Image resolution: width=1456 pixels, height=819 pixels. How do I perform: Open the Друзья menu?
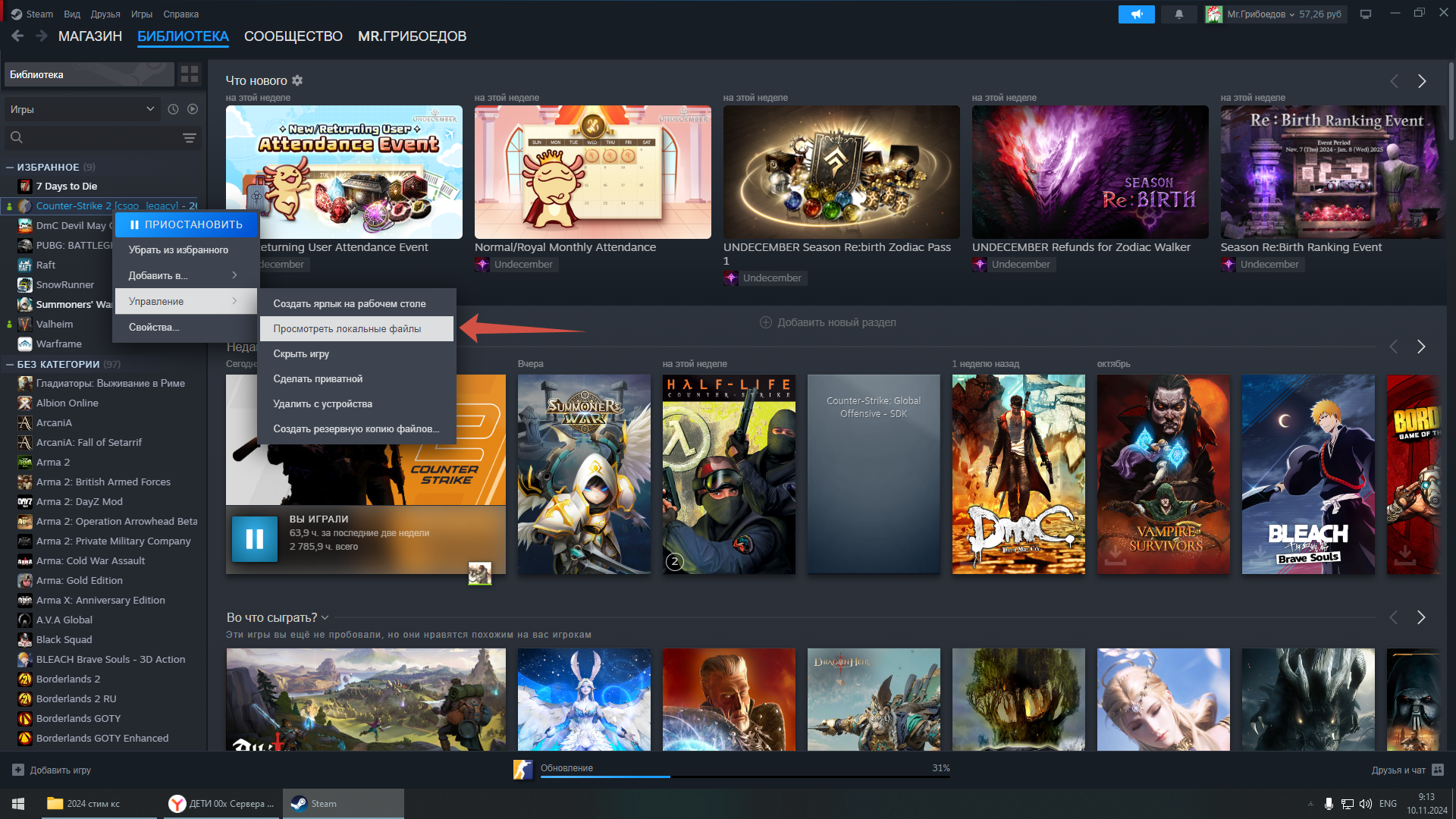pyautogui.click(x=105, y=14)
